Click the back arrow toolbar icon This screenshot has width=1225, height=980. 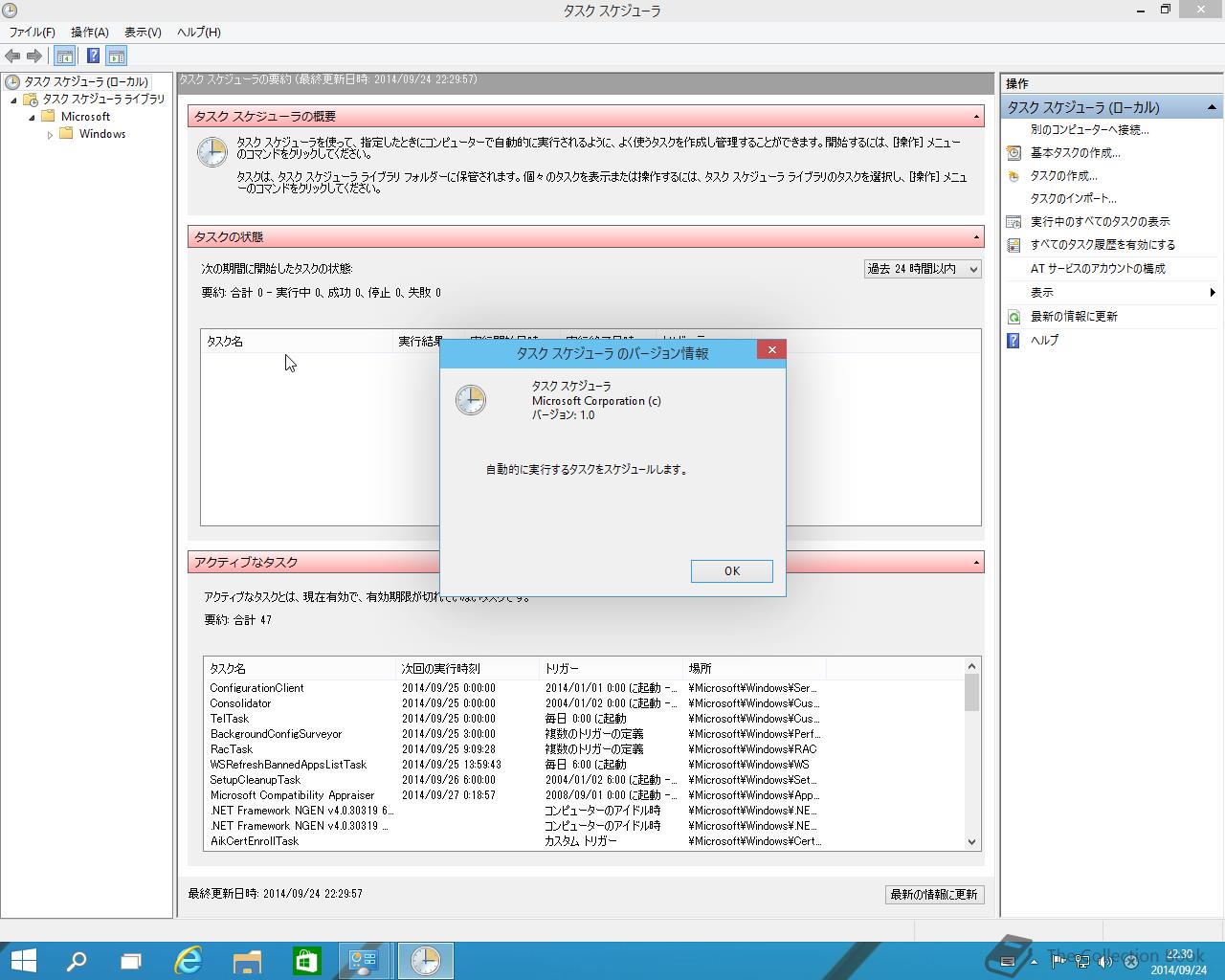pyautogui.click(x=12, y=56)
